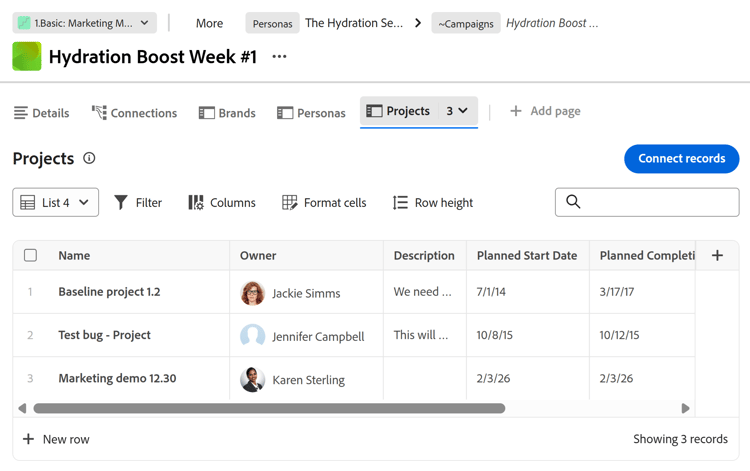The width and height of the screenshot is (750, 471).
Task: Switch to the Details tab
Action: 42,113
